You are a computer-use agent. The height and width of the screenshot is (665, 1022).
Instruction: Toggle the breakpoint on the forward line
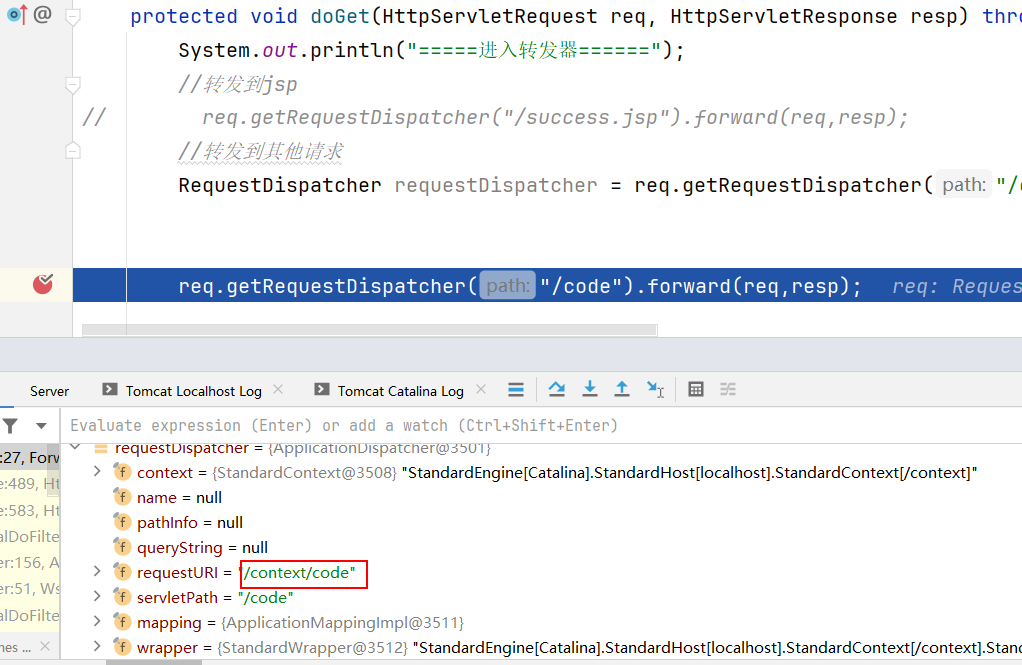coord(42,285)
